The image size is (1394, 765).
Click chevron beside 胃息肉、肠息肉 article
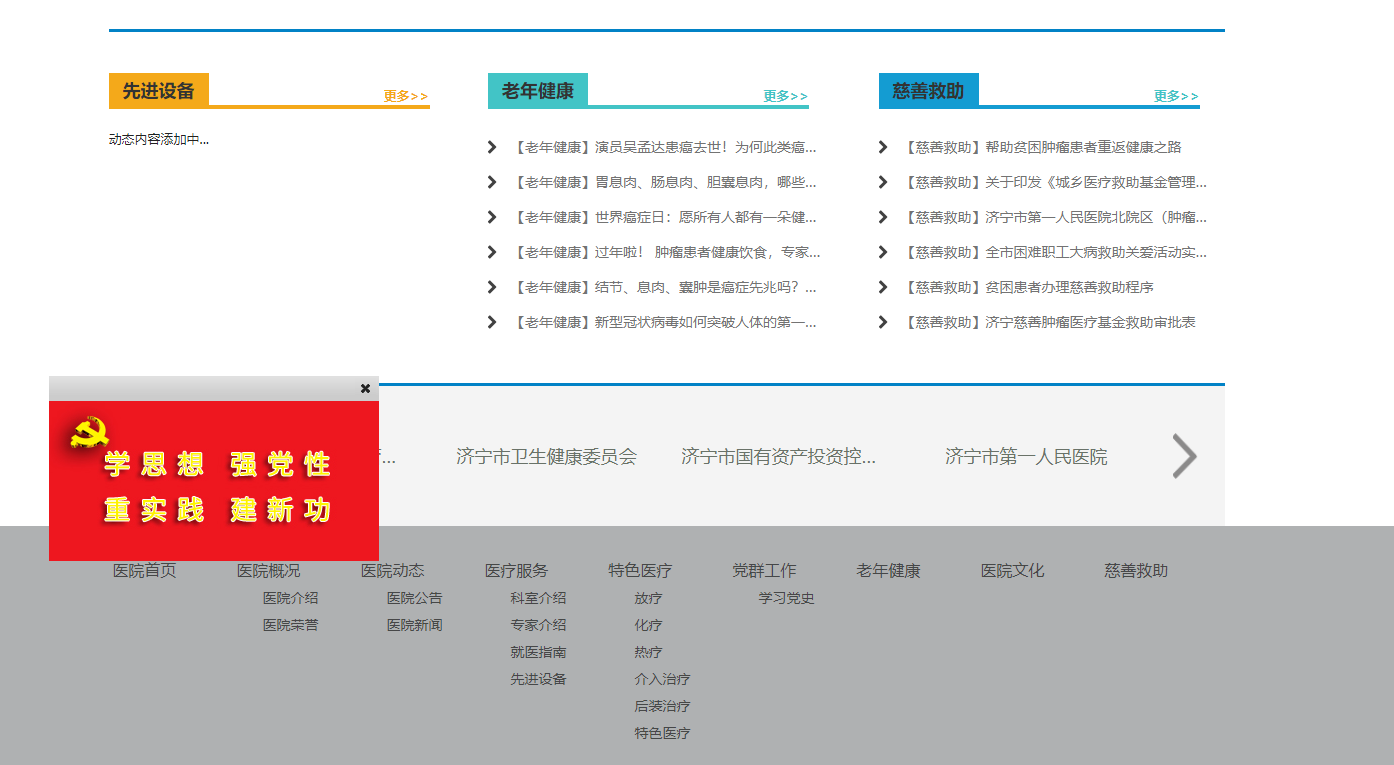pyautogui.click(x=491, y=182)
